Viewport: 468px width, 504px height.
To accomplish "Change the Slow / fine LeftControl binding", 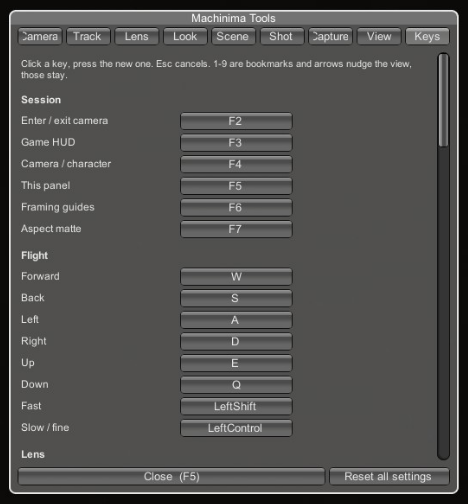I will 236,428.
